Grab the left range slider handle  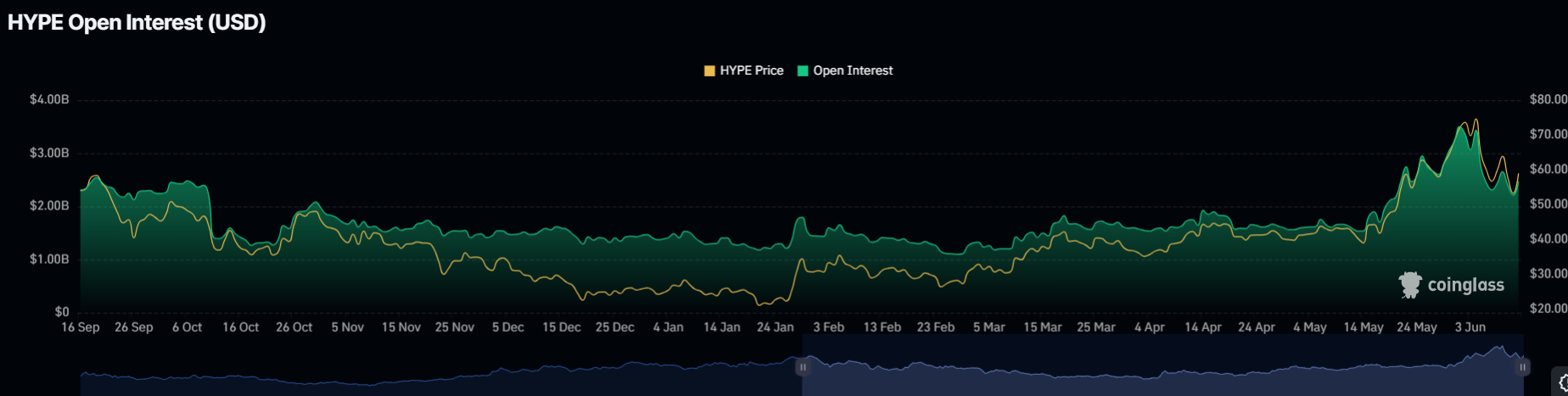[803, 367]
